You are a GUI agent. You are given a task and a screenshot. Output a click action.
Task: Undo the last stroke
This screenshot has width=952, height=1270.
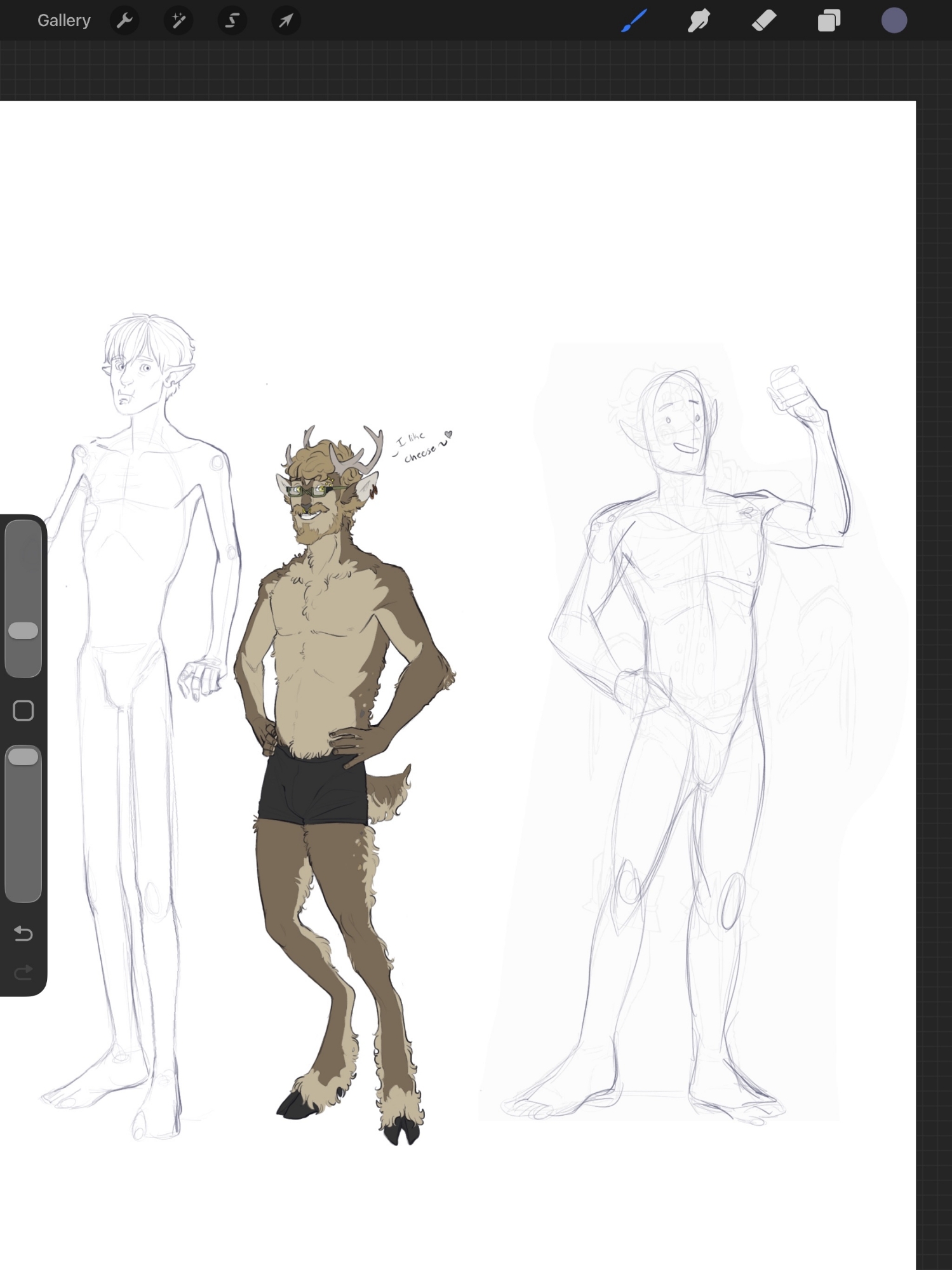point(23,933)
